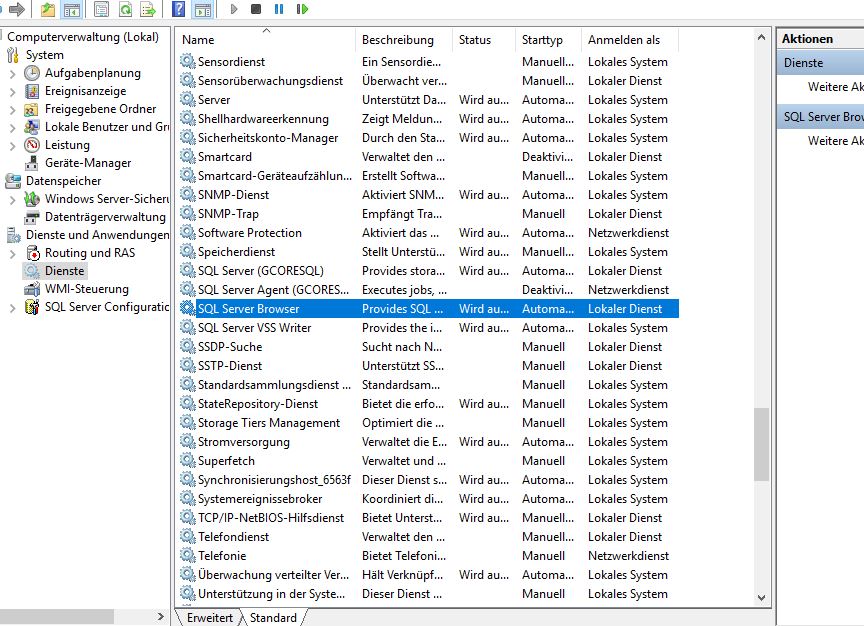Switch to the Standard tab
Screen dimensions: 864x626
273,618
